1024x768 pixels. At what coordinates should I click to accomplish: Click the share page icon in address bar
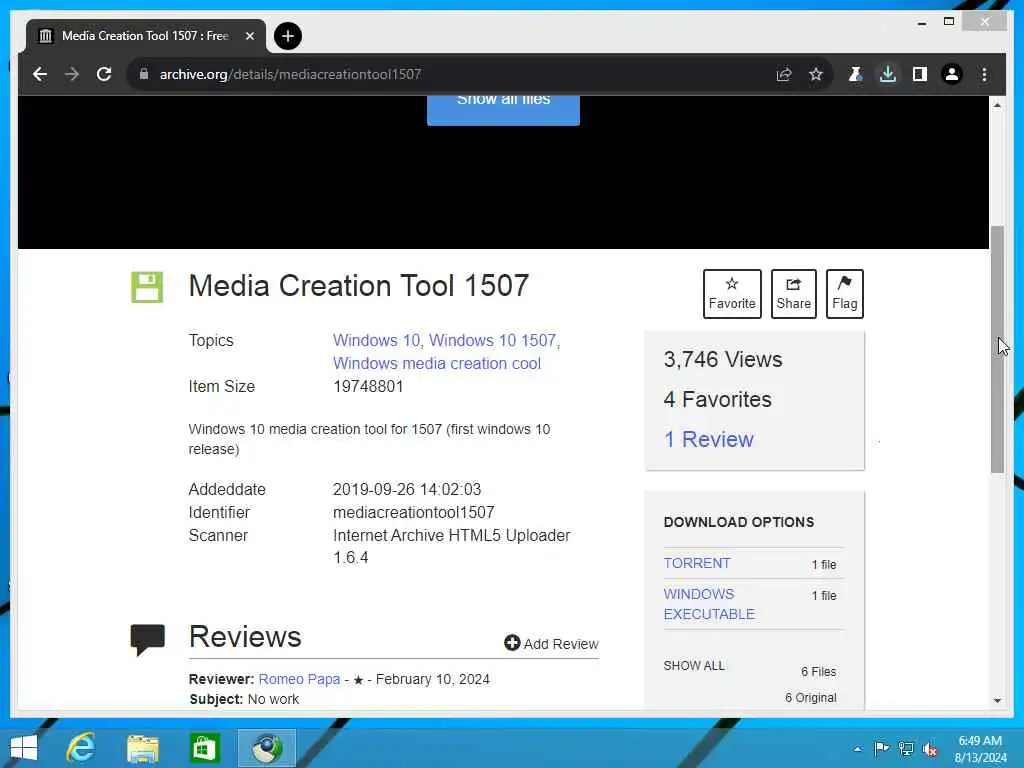point(784,74)
